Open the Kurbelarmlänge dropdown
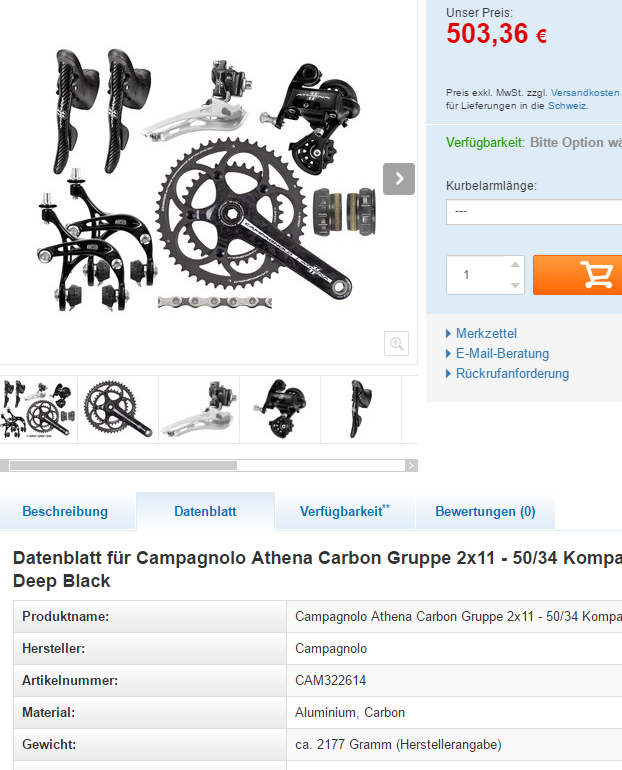The width and height of the screenshot is (622, 770). [x=534, y=212]
